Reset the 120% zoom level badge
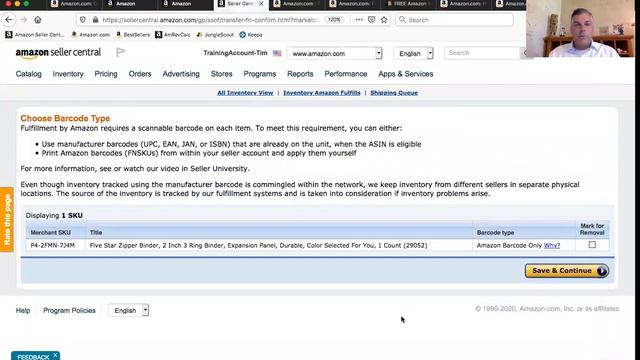The height and width of the screenshot is (360, 640). coord(334,20)
